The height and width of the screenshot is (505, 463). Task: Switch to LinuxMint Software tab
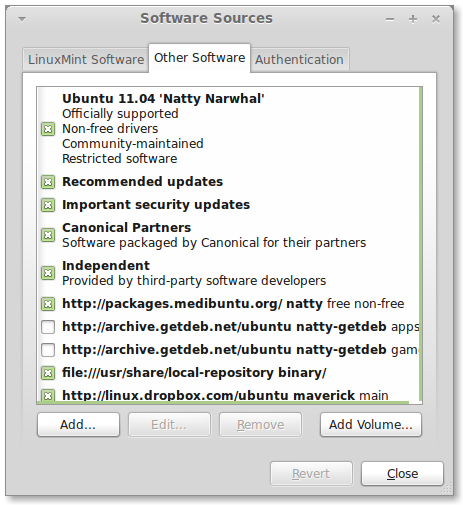86,60
